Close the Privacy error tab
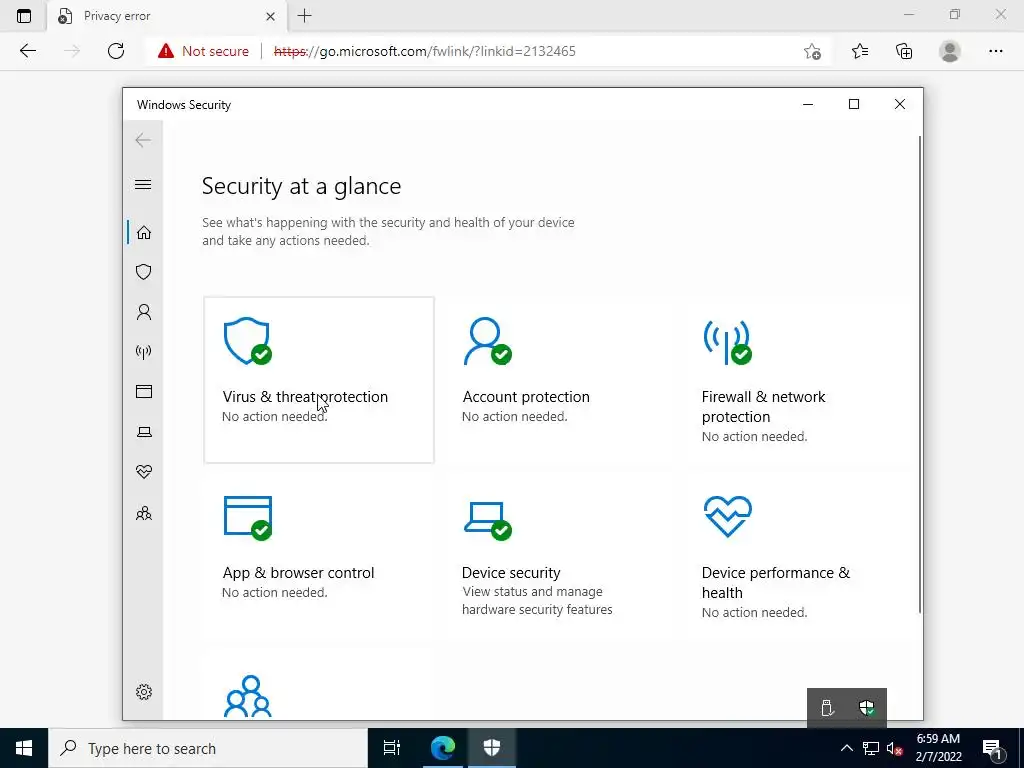This screenshot has height=768, width=1024. 270,16
